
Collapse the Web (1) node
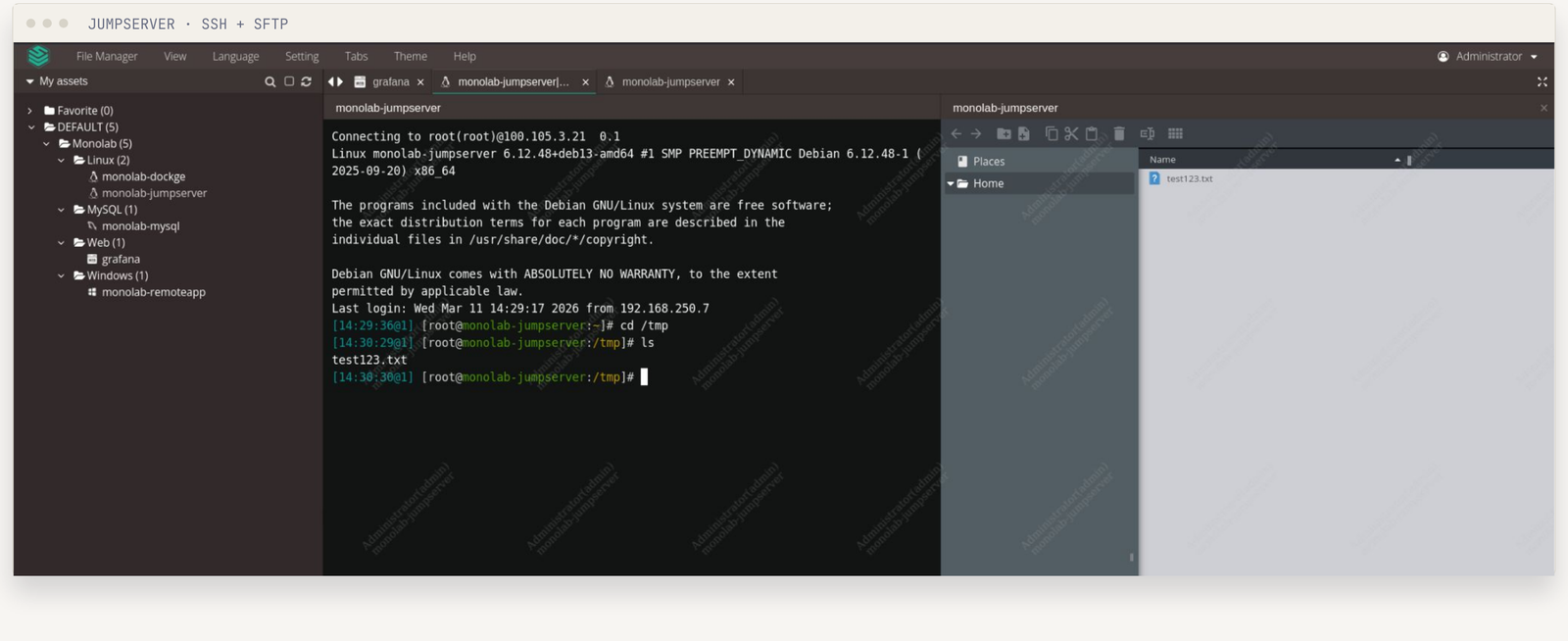coord(61,243)
